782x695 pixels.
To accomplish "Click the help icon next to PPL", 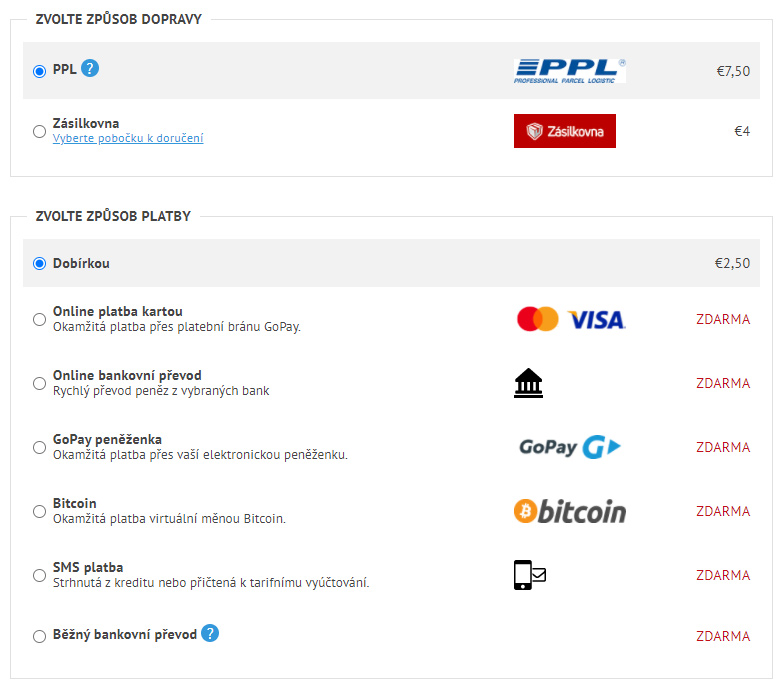I will coord(90,68).
